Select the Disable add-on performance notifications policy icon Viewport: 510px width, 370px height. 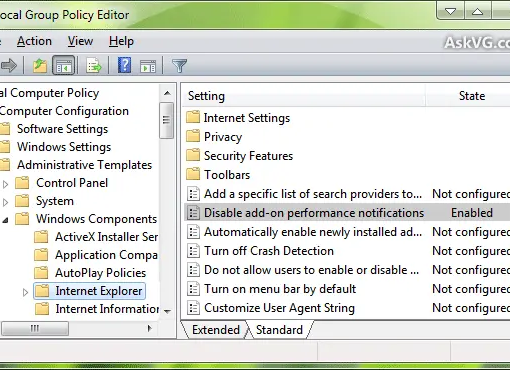click(x=193, y=213)
